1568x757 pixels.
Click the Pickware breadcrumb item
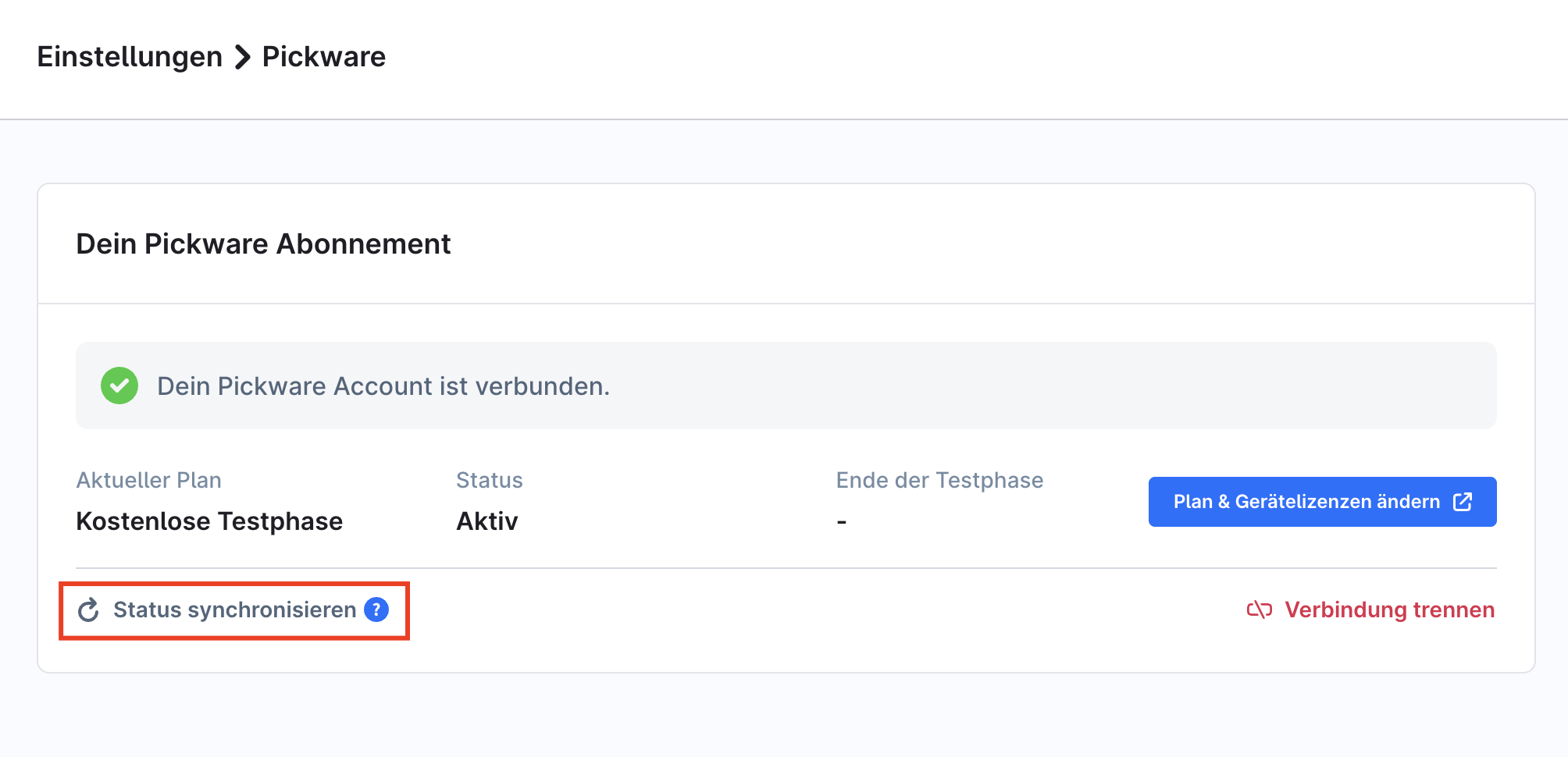[x=323, y=57]
